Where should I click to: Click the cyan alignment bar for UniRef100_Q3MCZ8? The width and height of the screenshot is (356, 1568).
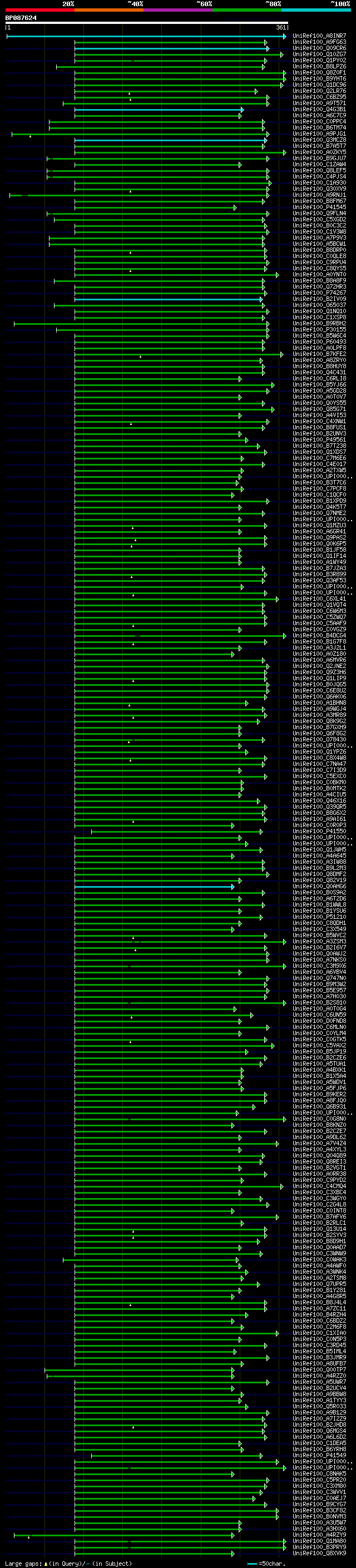click(x=170, y=141)
